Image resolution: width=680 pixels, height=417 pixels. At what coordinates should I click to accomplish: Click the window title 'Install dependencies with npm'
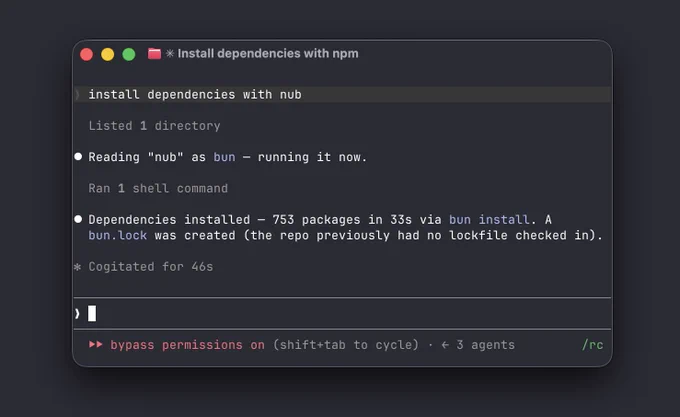(268, 53)
